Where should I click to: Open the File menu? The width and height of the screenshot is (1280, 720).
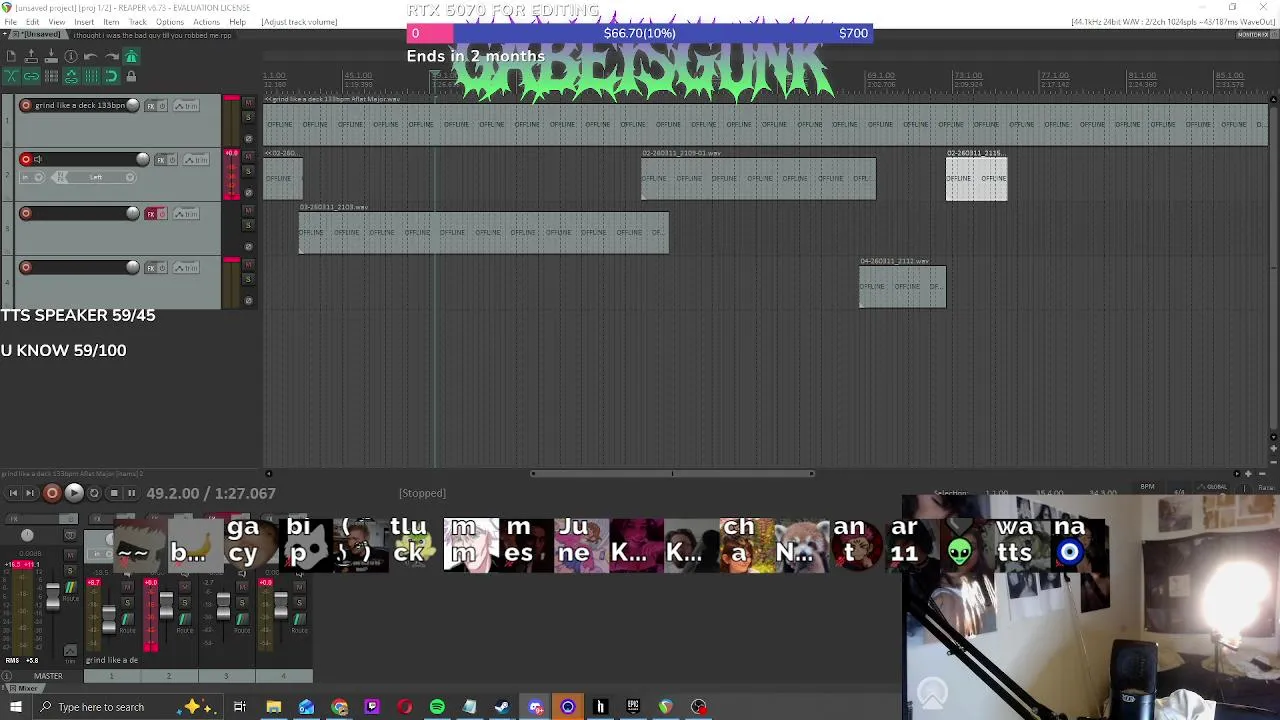coord(10,22)
